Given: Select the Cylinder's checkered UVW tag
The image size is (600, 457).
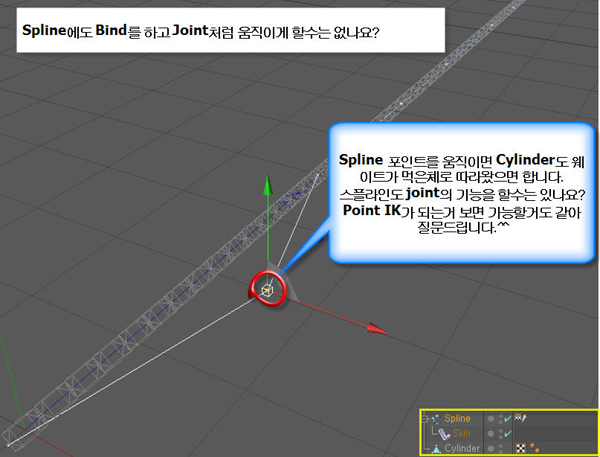Looking at the screenshot, I should [x=521, y=448].
